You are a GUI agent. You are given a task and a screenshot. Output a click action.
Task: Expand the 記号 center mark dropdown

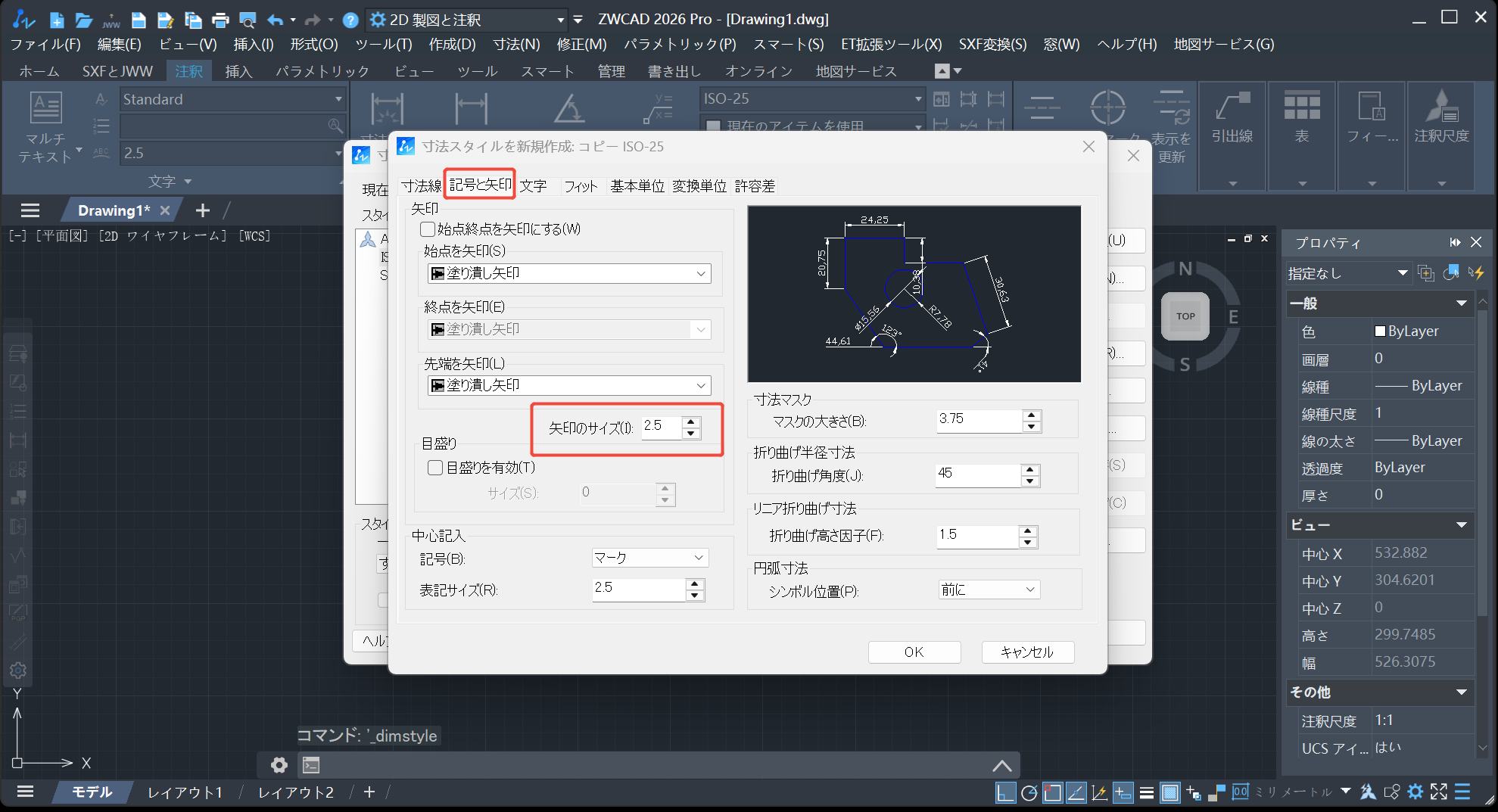(x=649, y=558)
